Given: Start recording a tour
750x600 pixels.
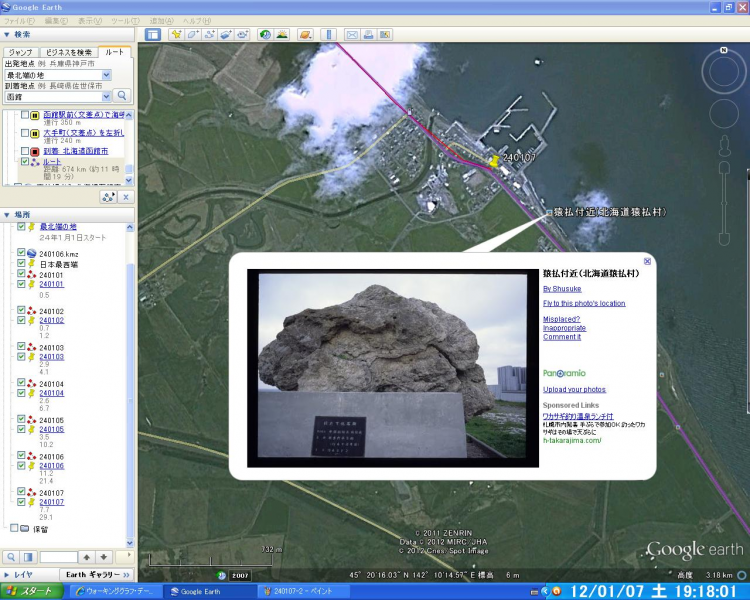Looking at the screenshot, I should (243, 34).
